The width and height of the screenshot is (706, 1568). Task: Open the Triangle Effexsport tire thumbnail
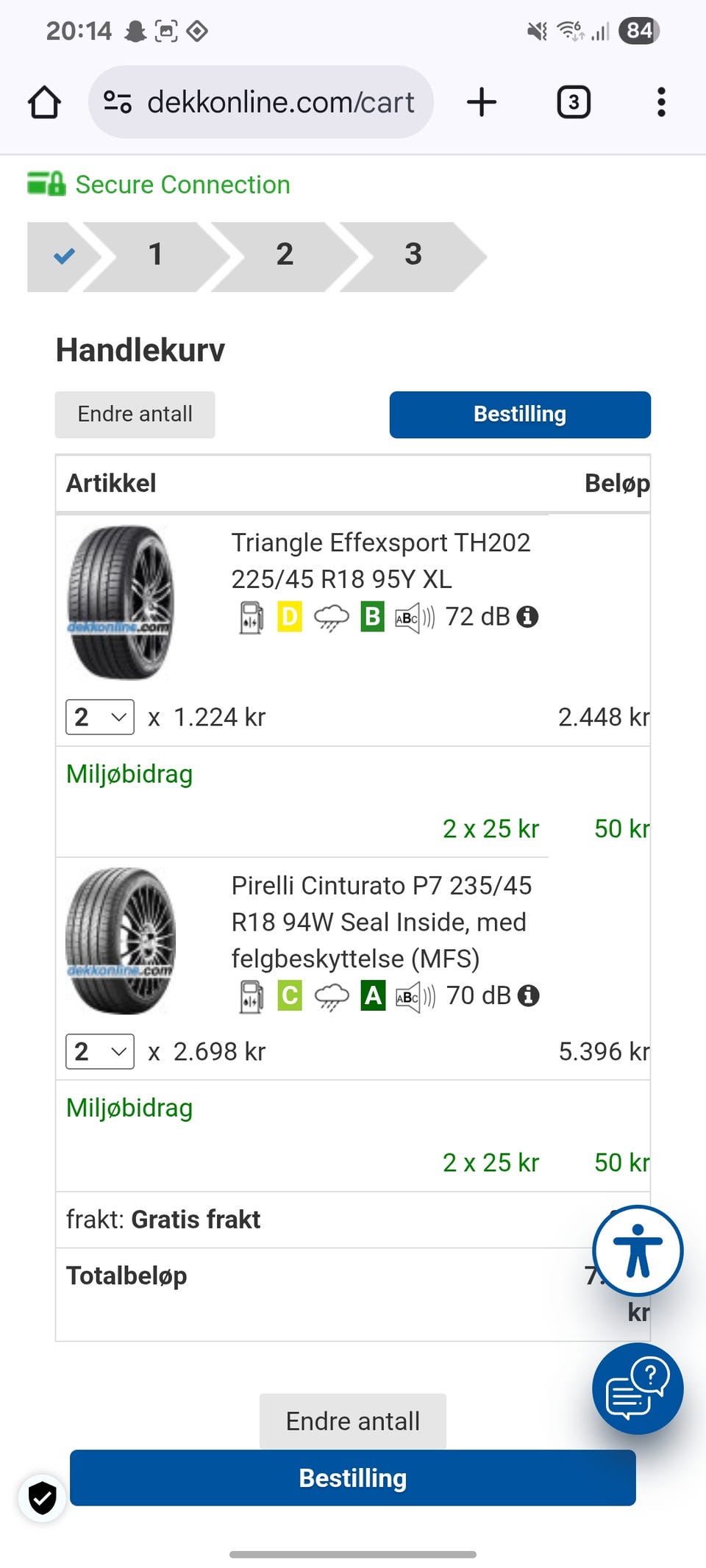click(x=121, y=601)
